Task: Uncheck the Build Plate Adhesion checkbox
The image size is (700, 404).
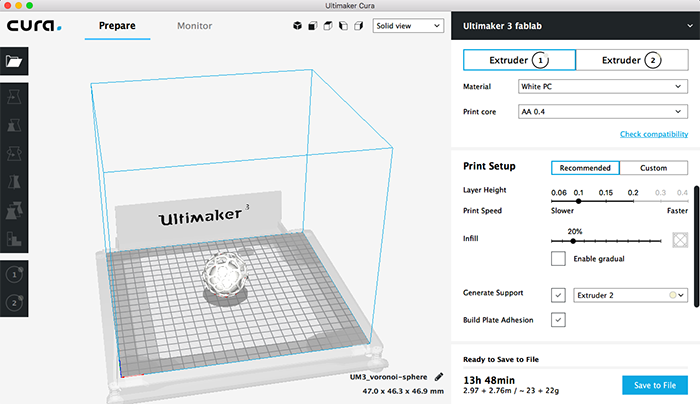Action: pos(558,320)
